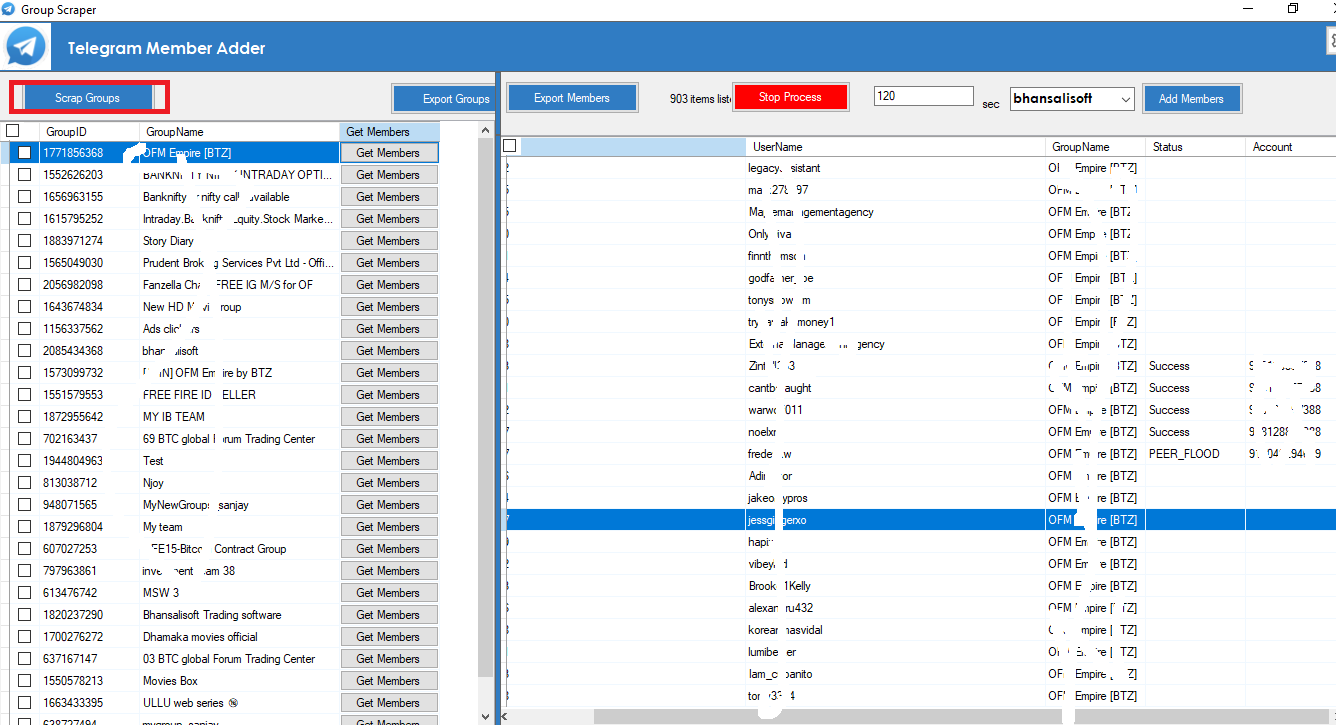This screenshot has height=725, width=1336.
Task: Sort members by Status column header
Action: click(x=1196, y=146)
